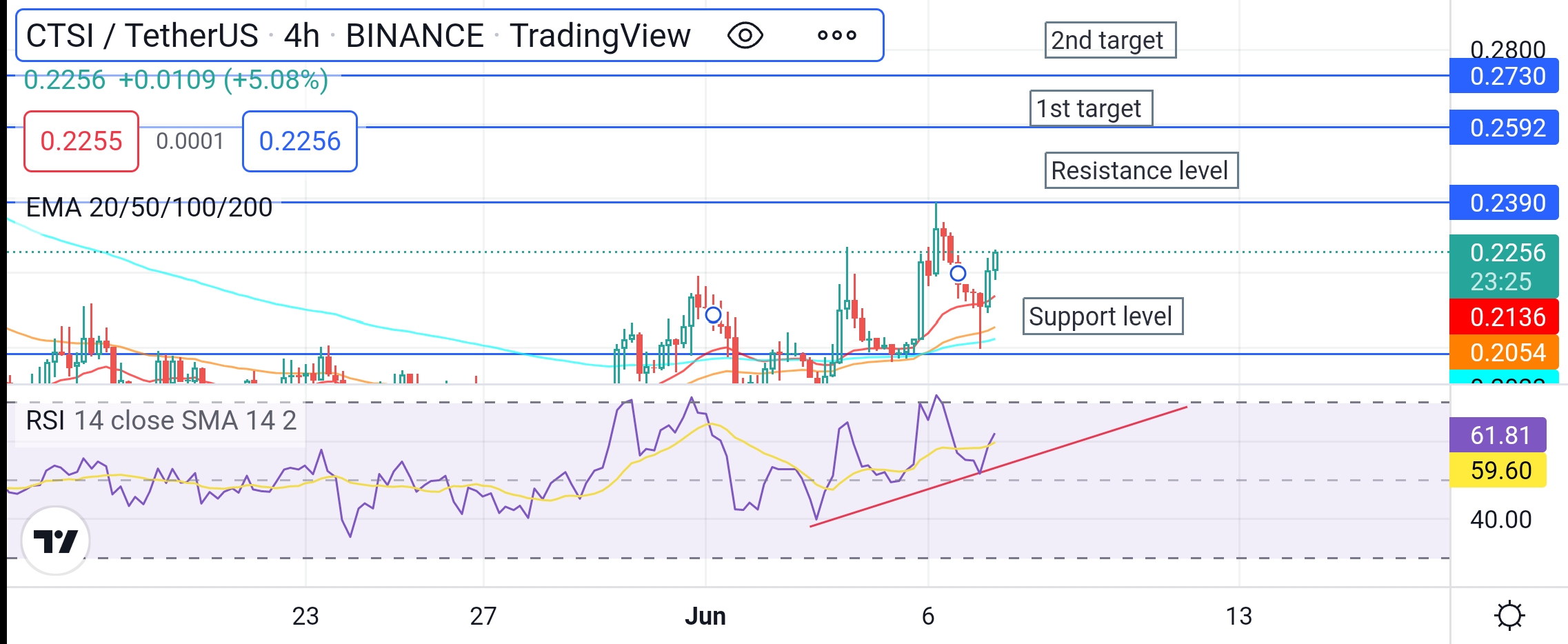Screen dimensions: 1568x644
Task: Click the countdown timer 23:25
Action: coord(1501,282)
